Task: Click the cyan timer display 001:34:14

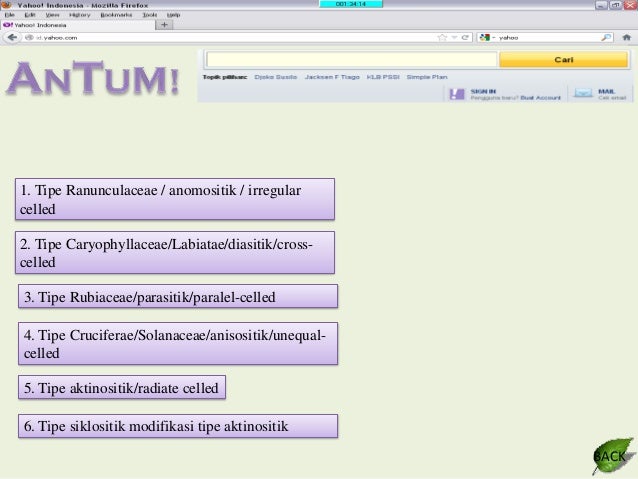Action: click(351, 4)
